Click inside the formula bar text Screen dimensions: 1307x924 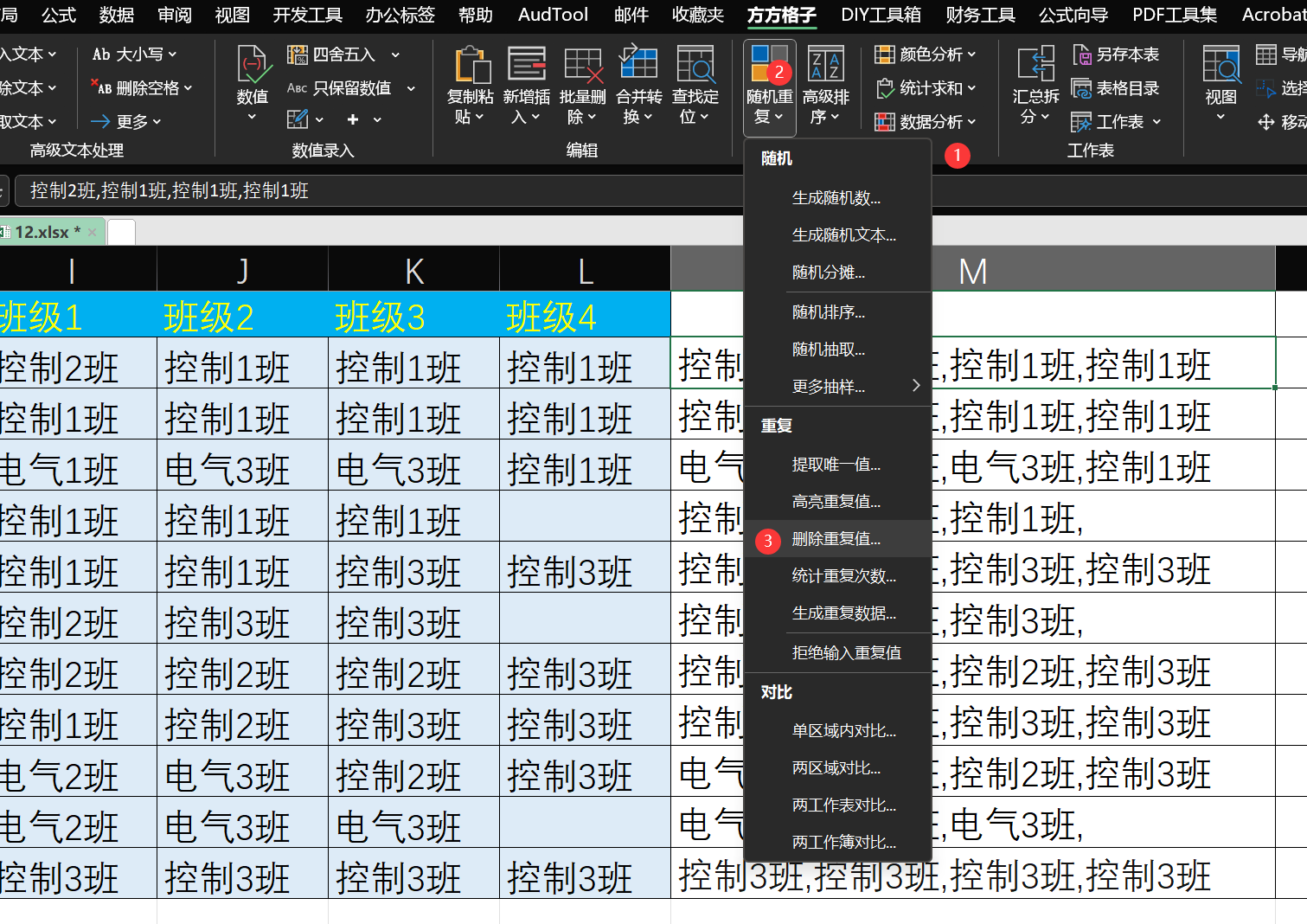170,191
